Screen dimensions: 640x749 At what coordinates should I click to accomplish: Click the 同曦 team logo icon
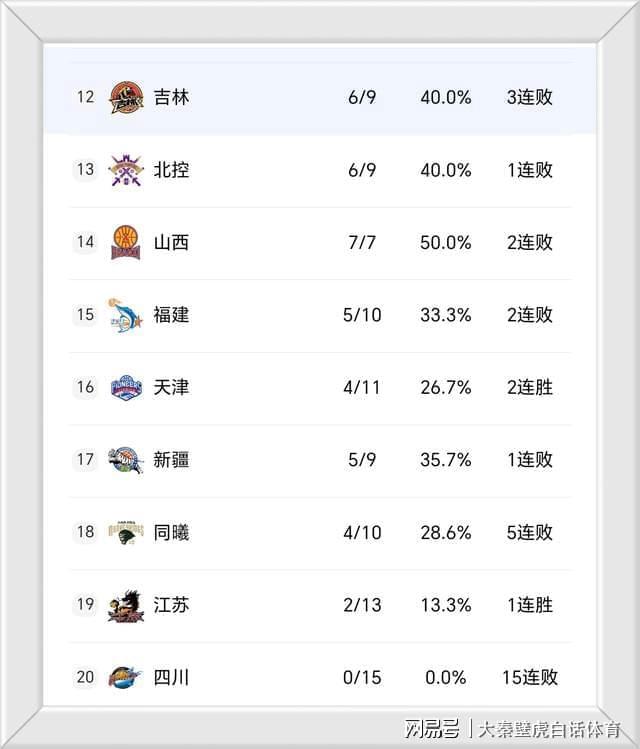point(126,532)
